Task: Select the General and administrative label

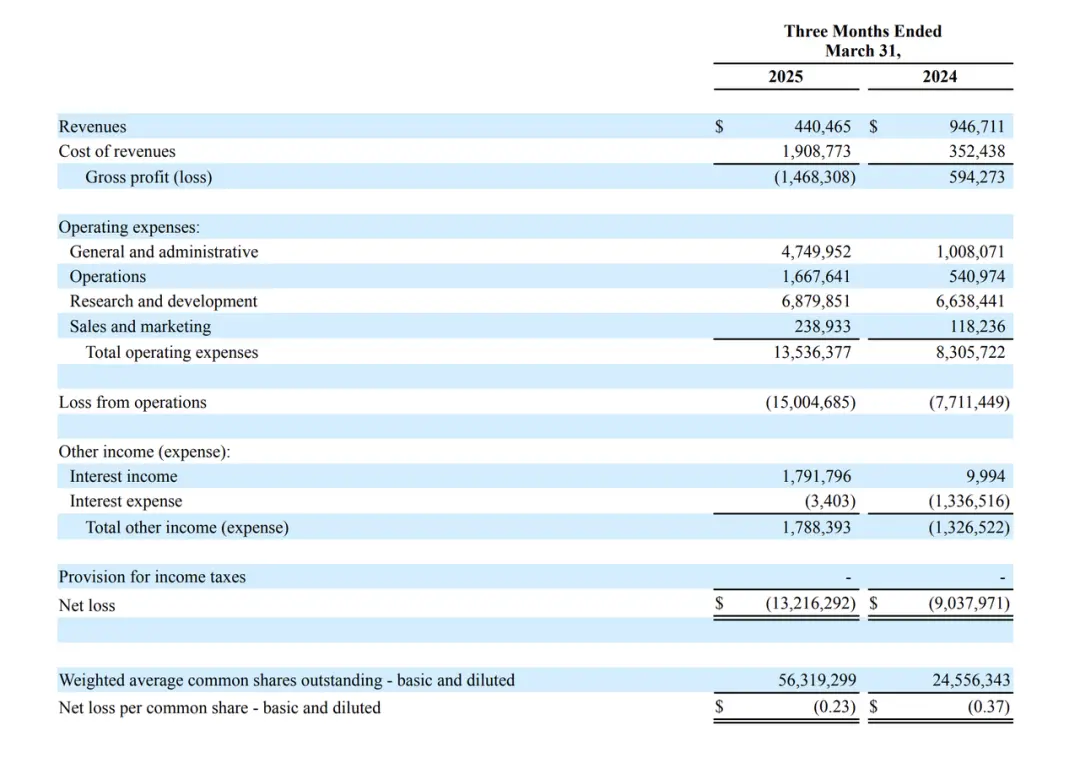Action: click(164, 252)
